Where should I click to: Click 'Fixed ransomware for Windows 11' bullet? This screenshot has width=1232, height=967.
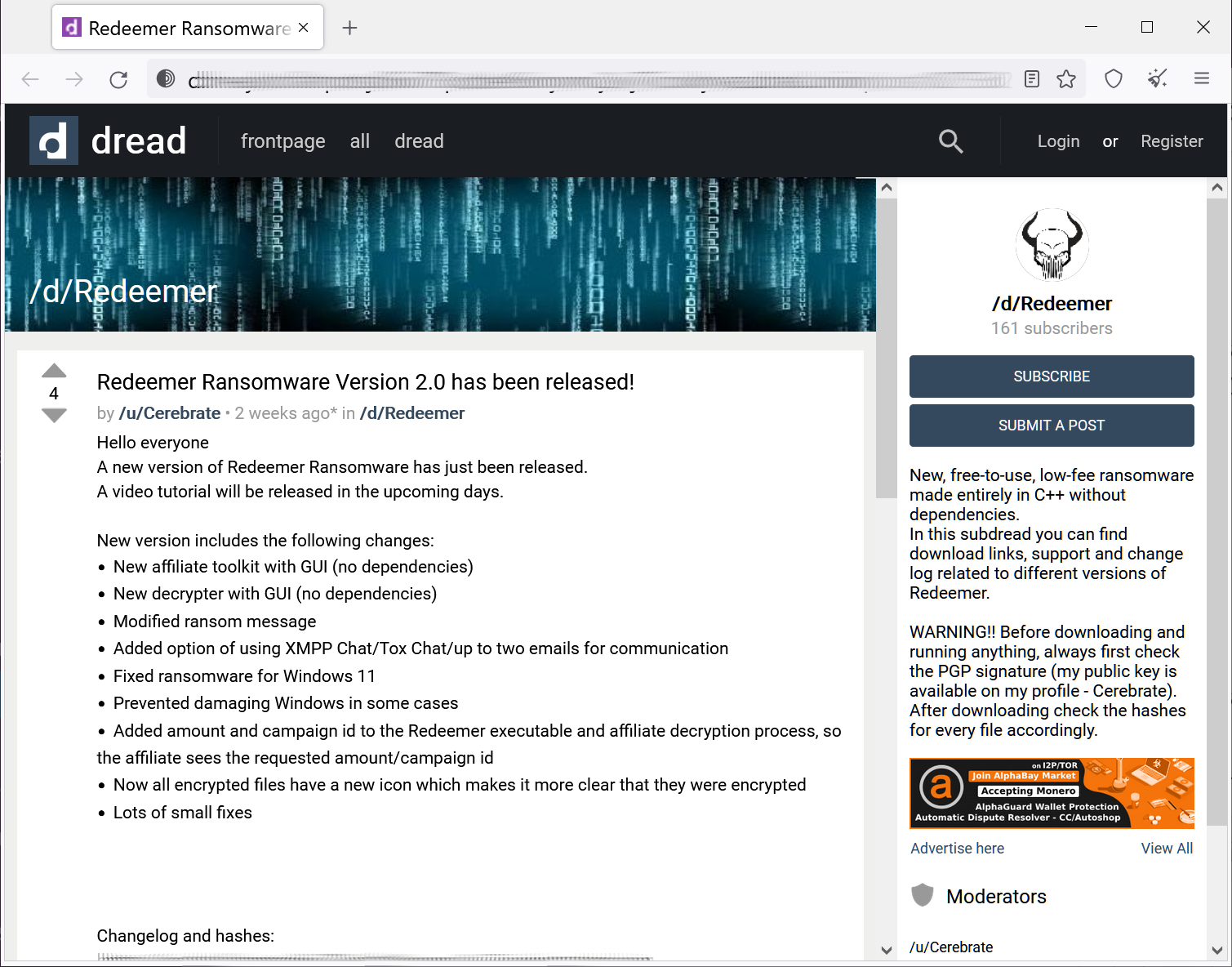(244, 676)
